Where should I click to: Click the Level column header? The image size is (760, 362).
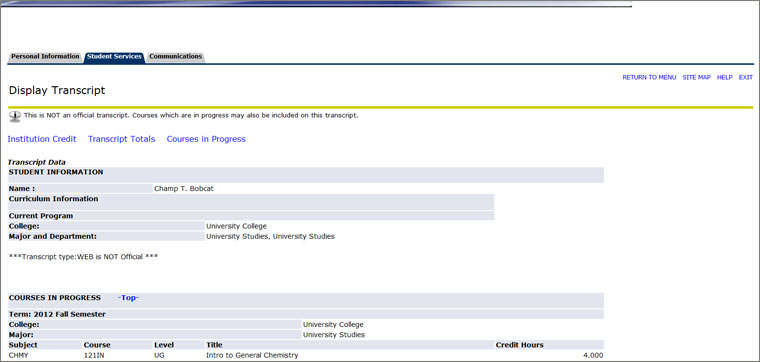(x=164, y=346)
